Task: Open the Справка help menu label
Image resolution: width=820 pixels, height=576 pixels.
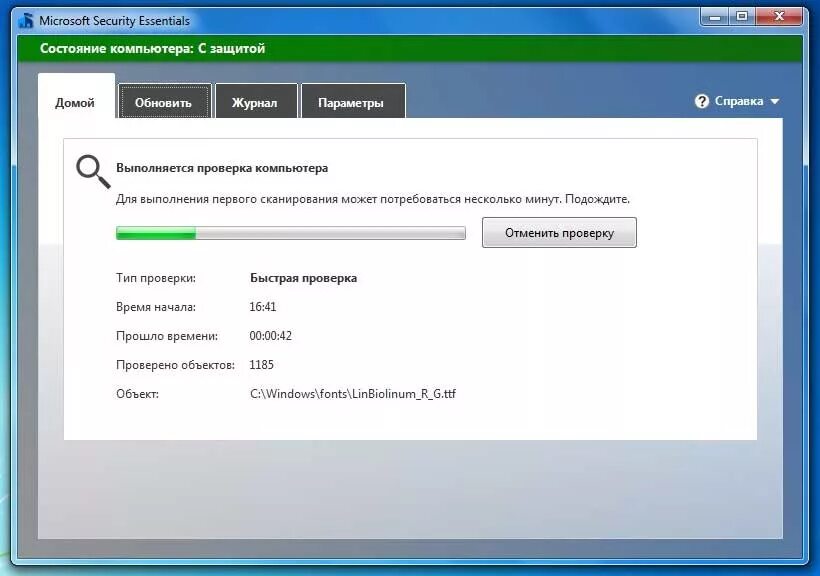Action: tap(738, 101)
